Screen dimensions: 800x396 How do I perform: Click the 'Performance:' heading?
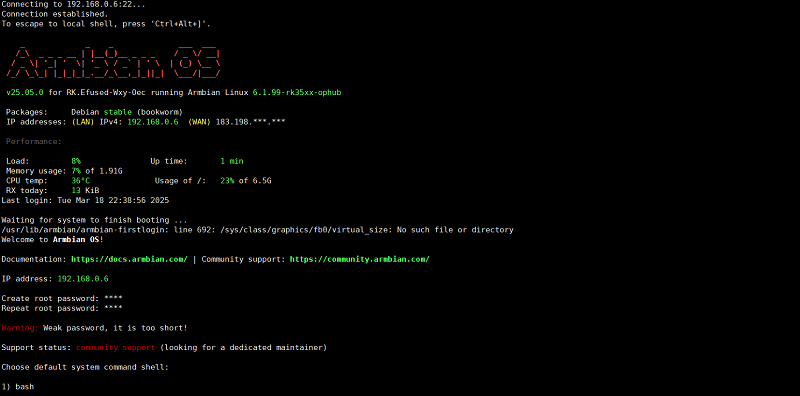coord(34,141)
